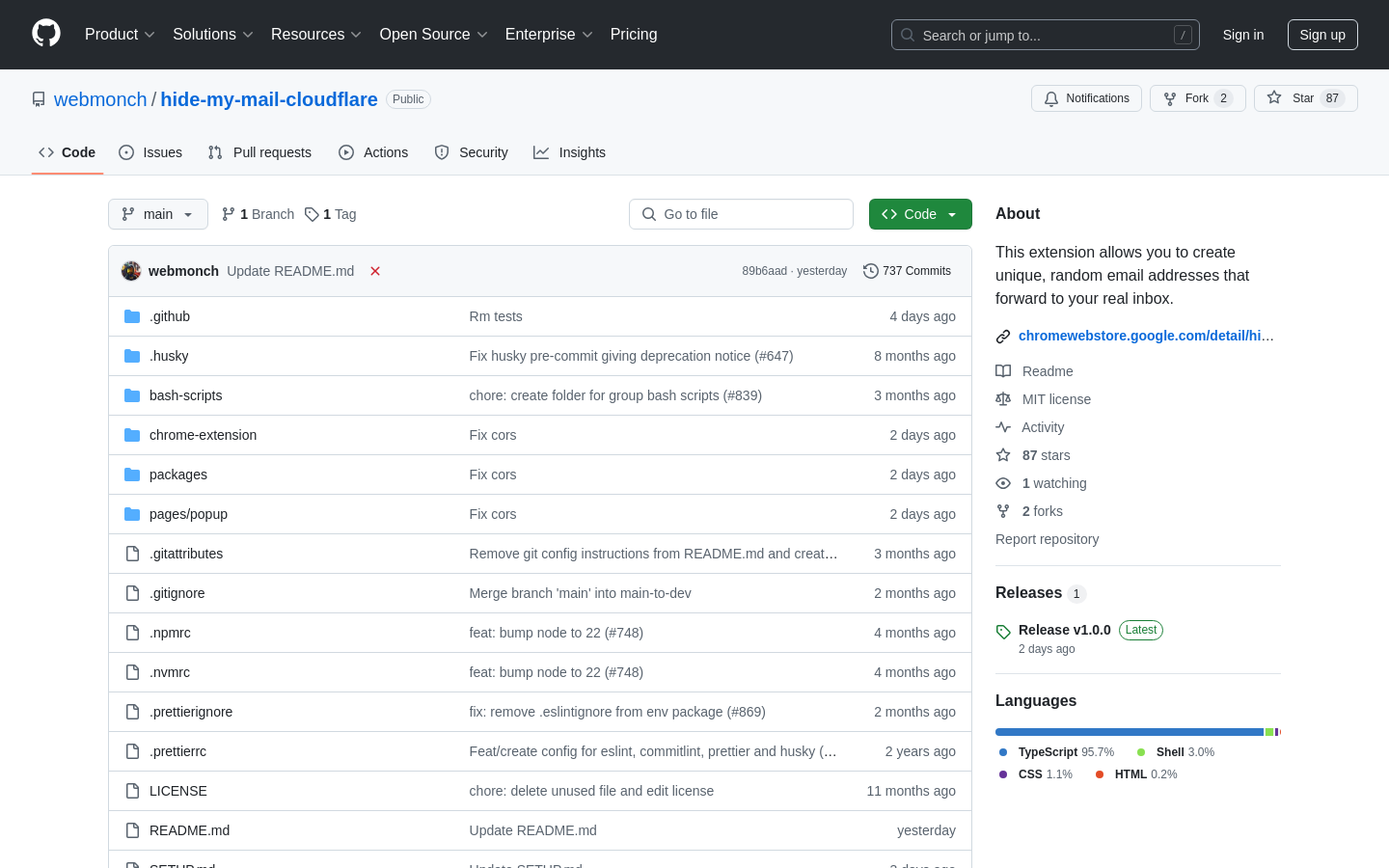Click the Sign in link
The height and width of the screenshot is (868, 1389).
(1243, 35)
